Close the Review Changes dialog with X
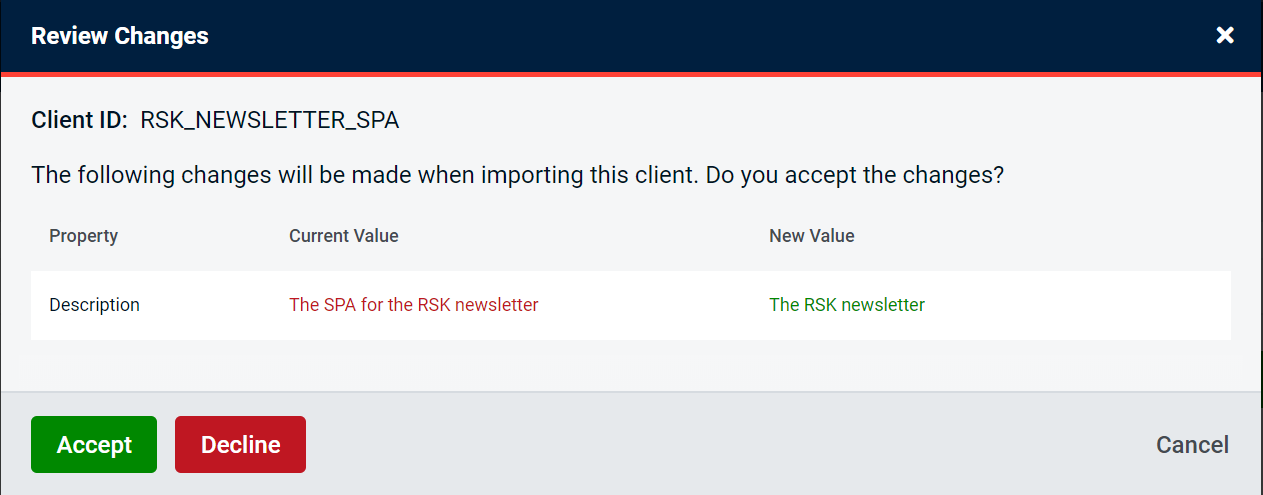The height and width of the screenshot is (495, 1263). tap(1225, 36)
